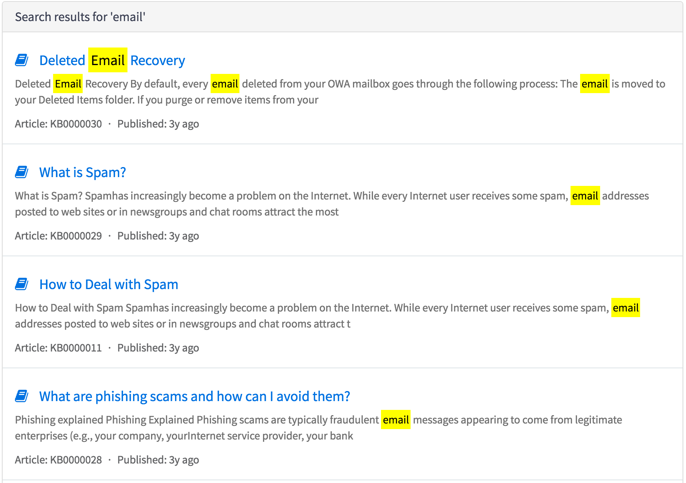The height and width of the screenshot is (483, 686).
Task: Open the phishing scams article link
Action: point(195,396)
